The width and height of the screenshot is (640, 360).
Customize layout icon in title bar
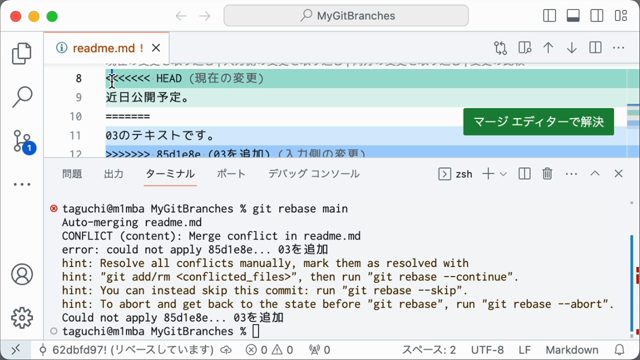pyautogui.click(x=621, y=16)
